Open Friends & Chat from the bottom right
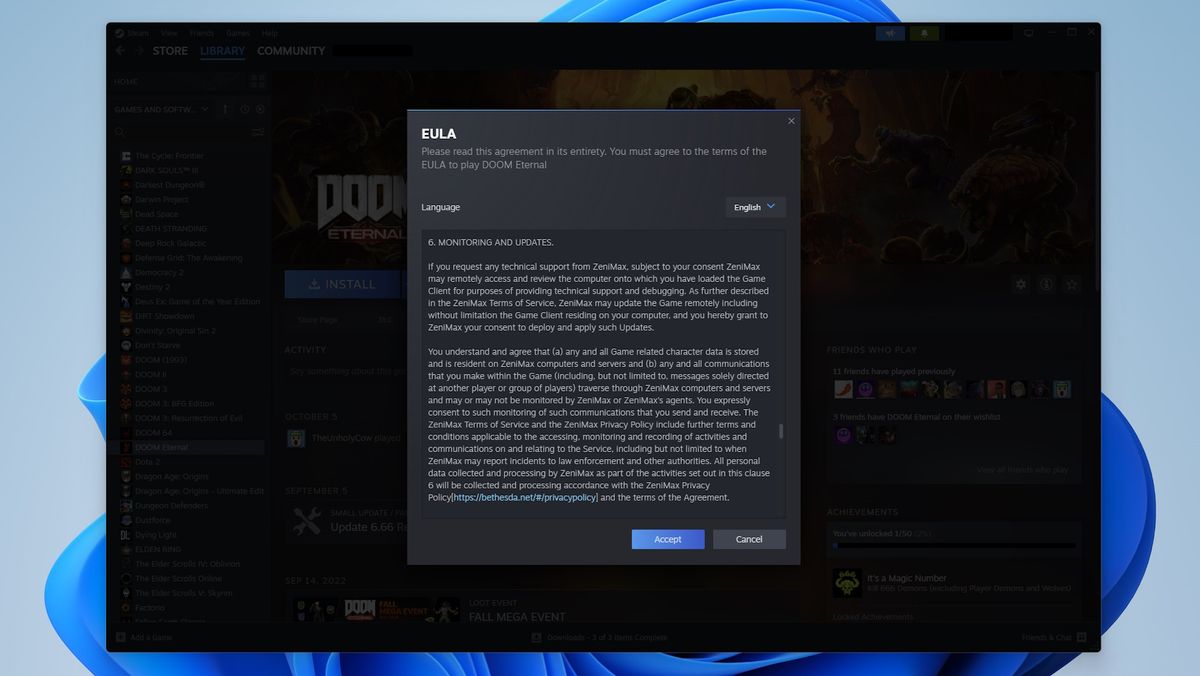 [1053, 637]
